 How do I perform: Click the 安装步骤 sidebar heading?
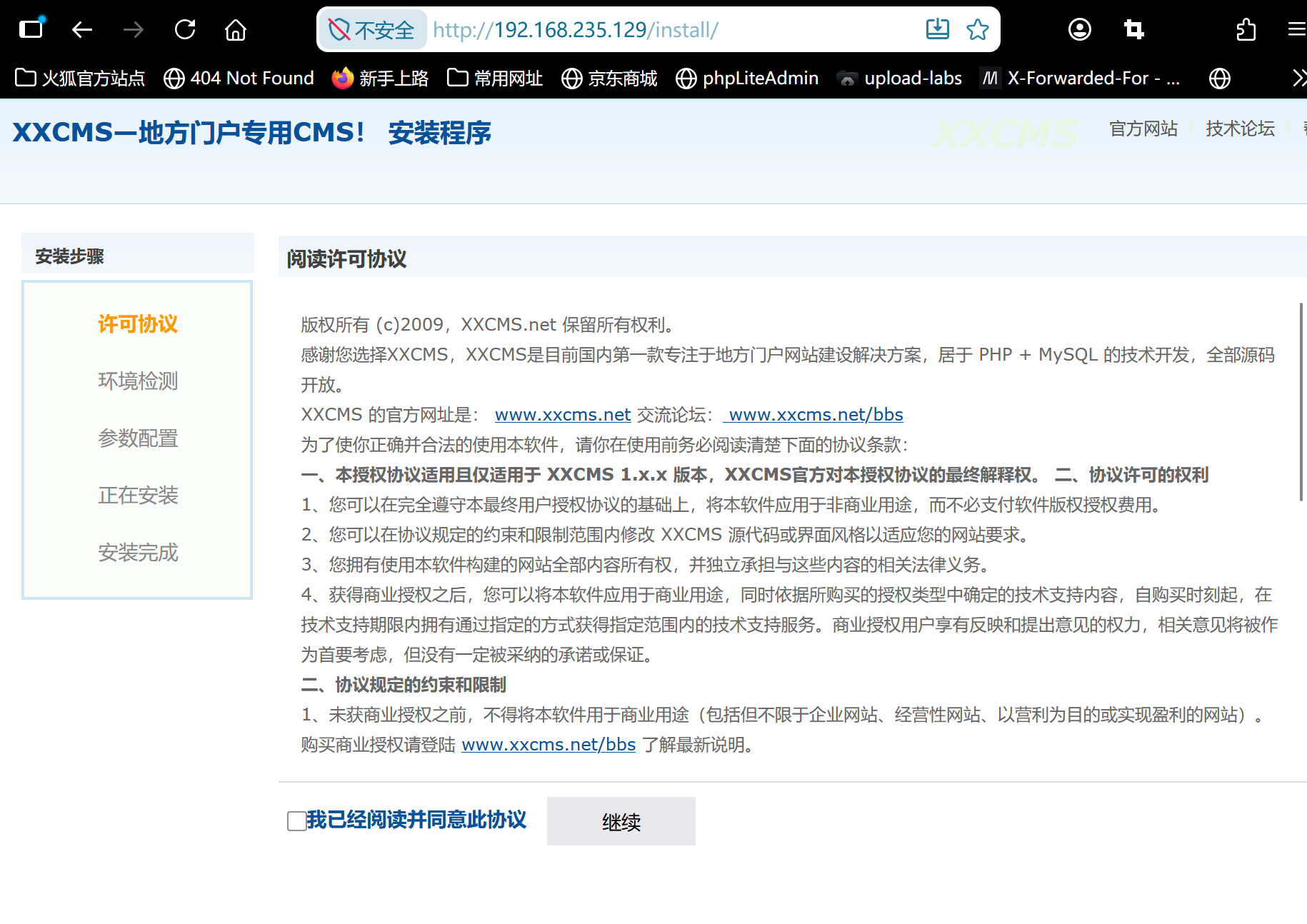pos(69,256)
